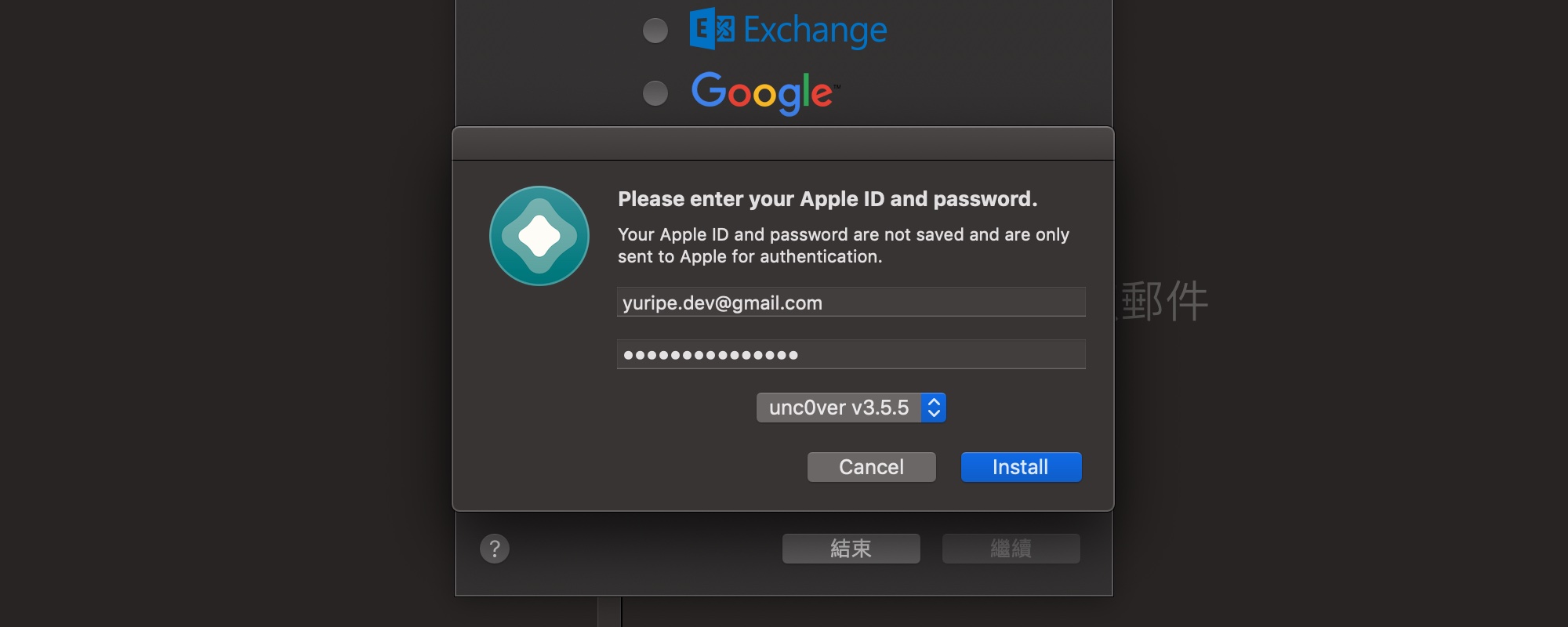The width and height of the screenshot is (1568, 627).
Task: Click the 結束 button
Action: [x=851, y=549]
